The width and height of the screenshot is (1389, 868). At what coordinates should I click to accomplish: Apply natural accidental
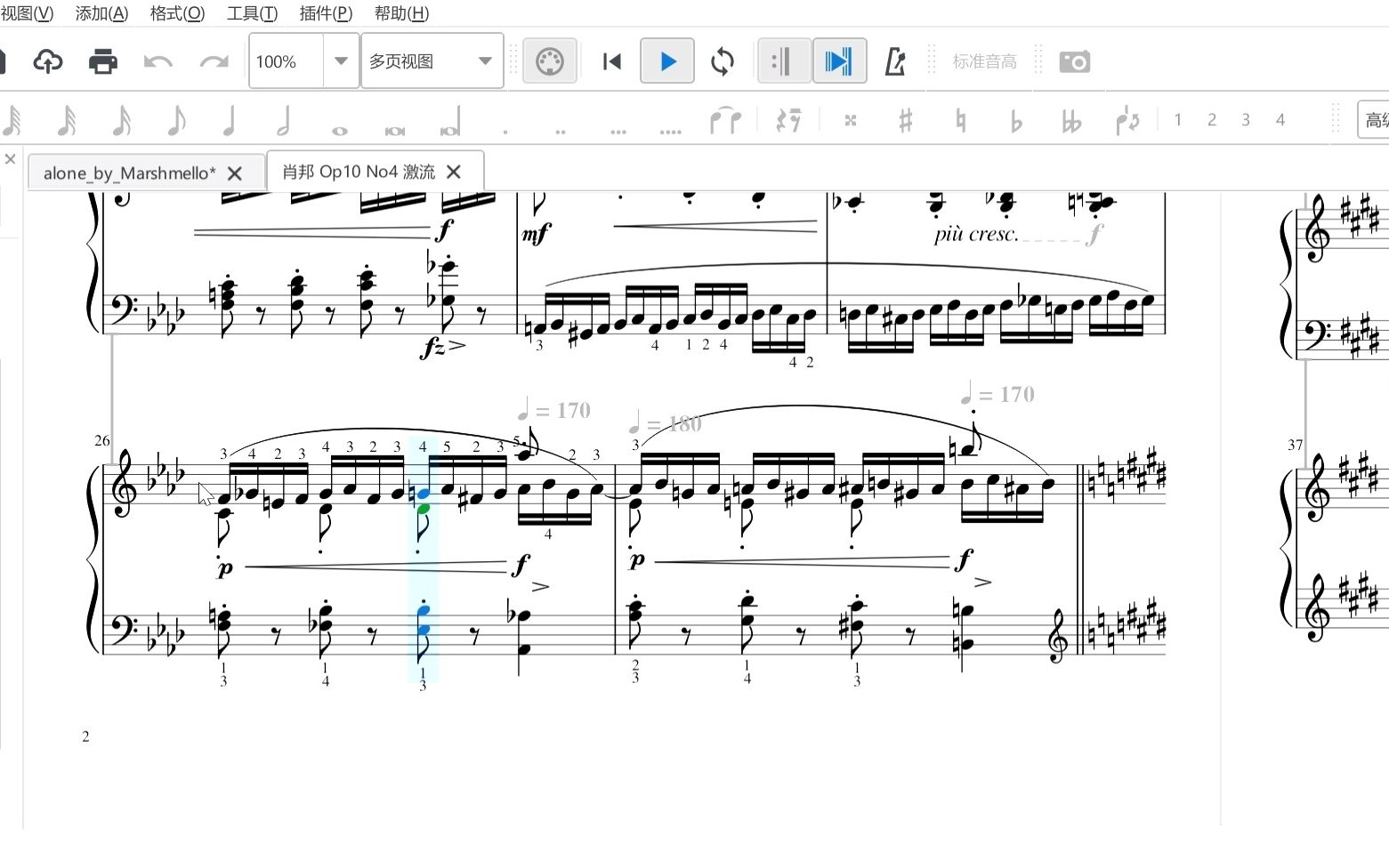click(x=960, y=120)
